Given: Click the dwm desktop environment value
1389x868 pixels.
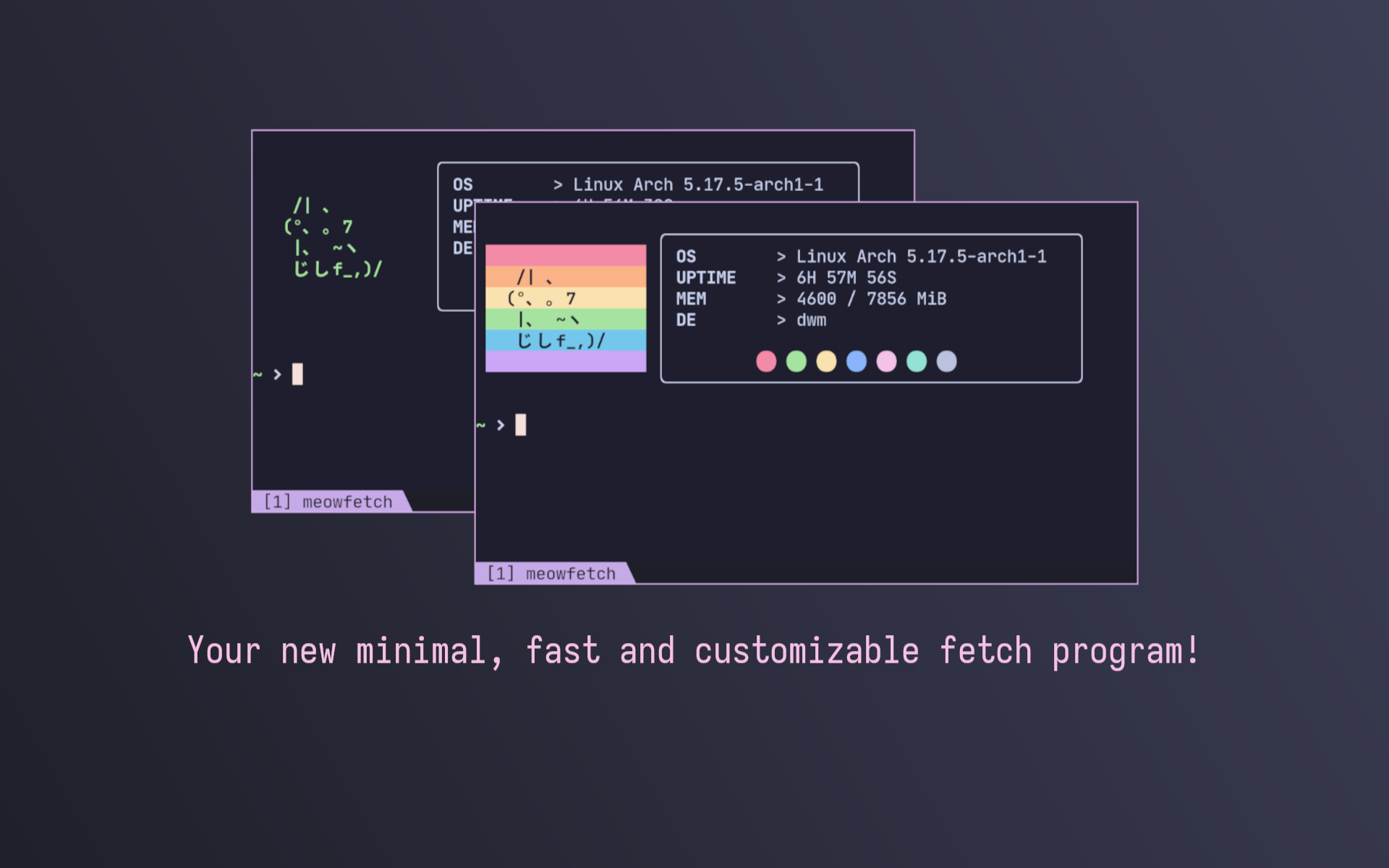Looking at the screenshot, I should pyautogui.click(x=811, y=320).
